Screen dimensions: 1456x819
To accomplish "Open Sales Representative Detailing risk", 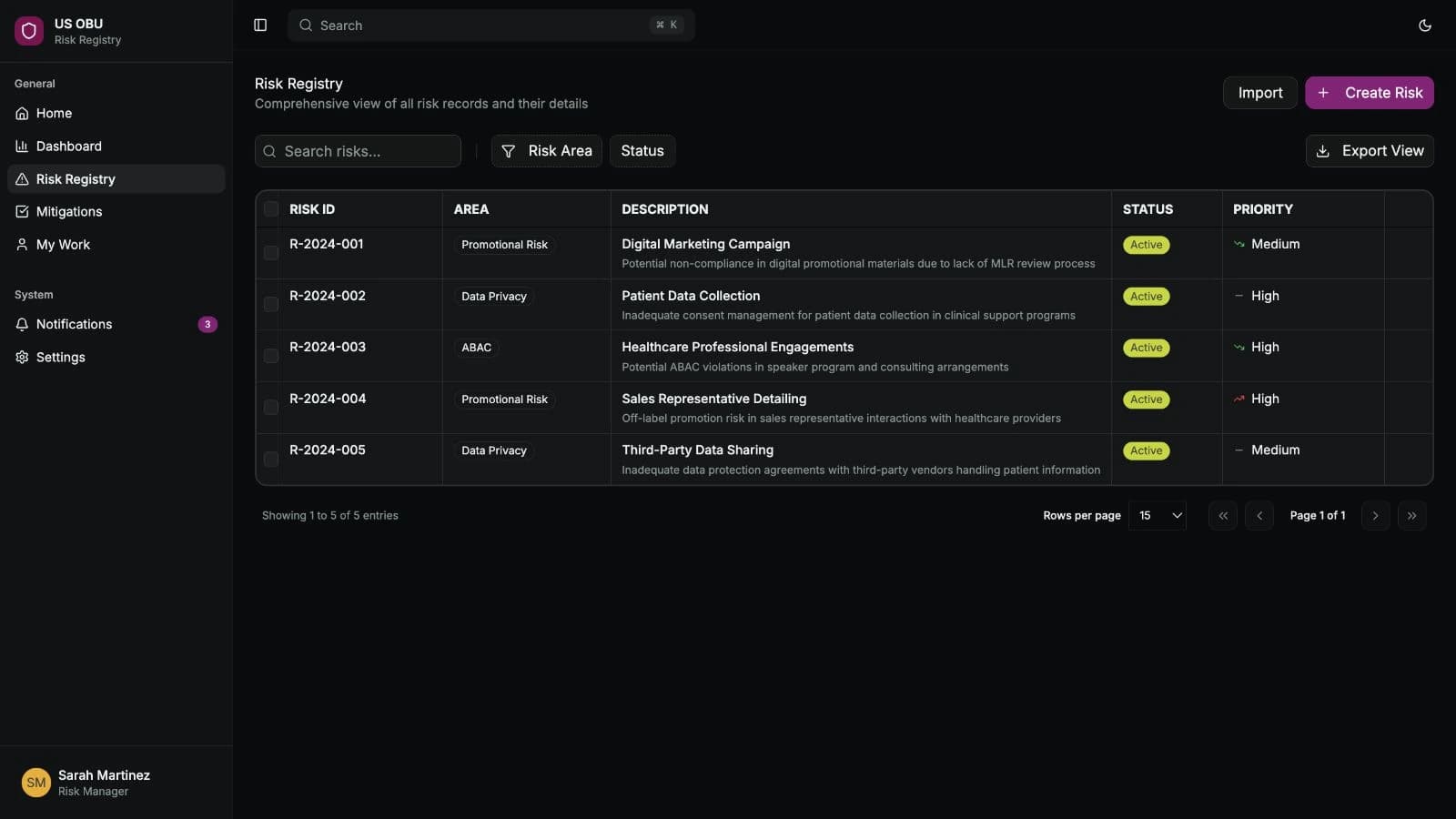I will 713,399.
